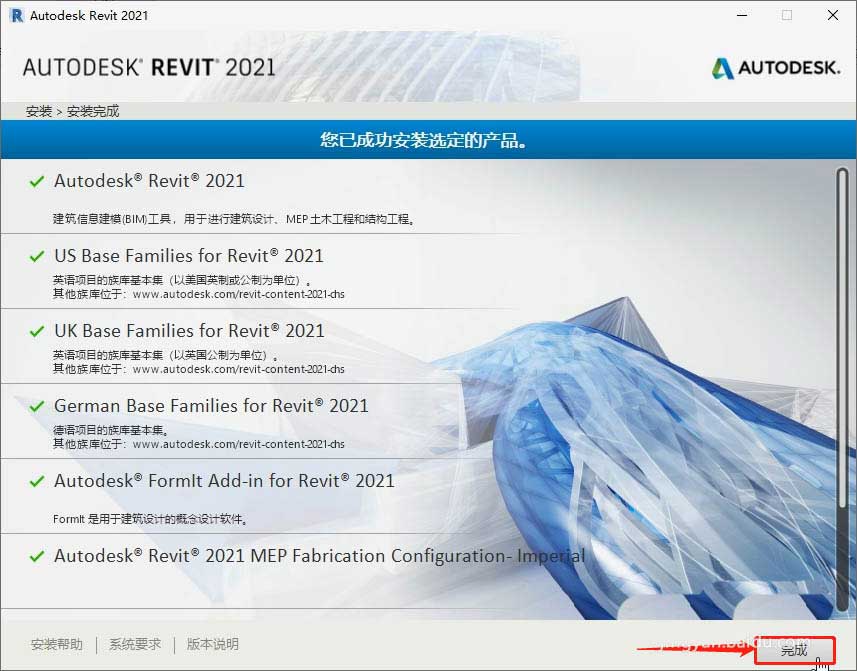Click the green checkmark beside Autodesk Revit 2021
857x671 pixels.
coord(37,181)
